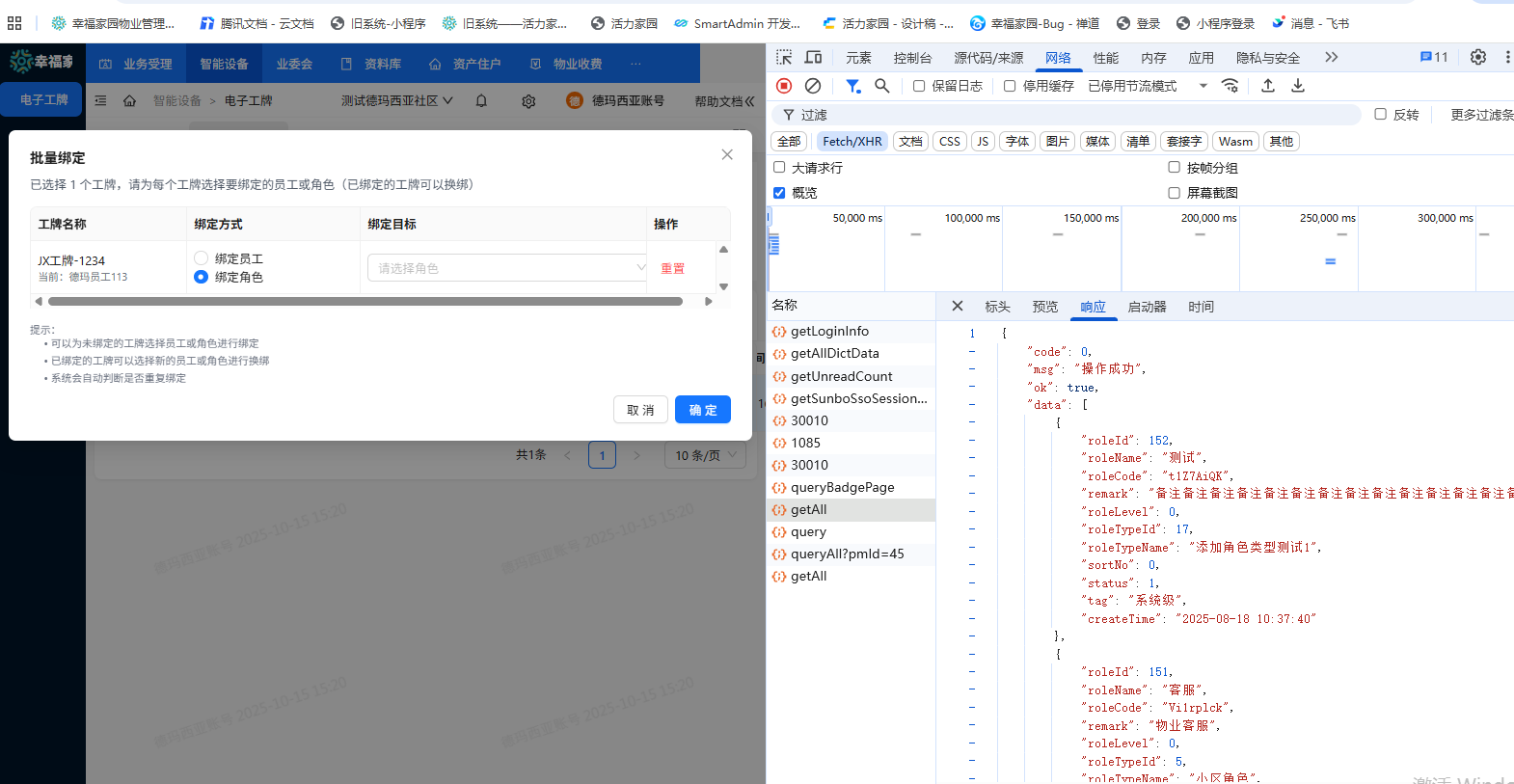This screenshot has width=1514, height=784.
Task: Open the 请选择角色 dropdown
Action: pyautogui.click(x=506, y=268)
